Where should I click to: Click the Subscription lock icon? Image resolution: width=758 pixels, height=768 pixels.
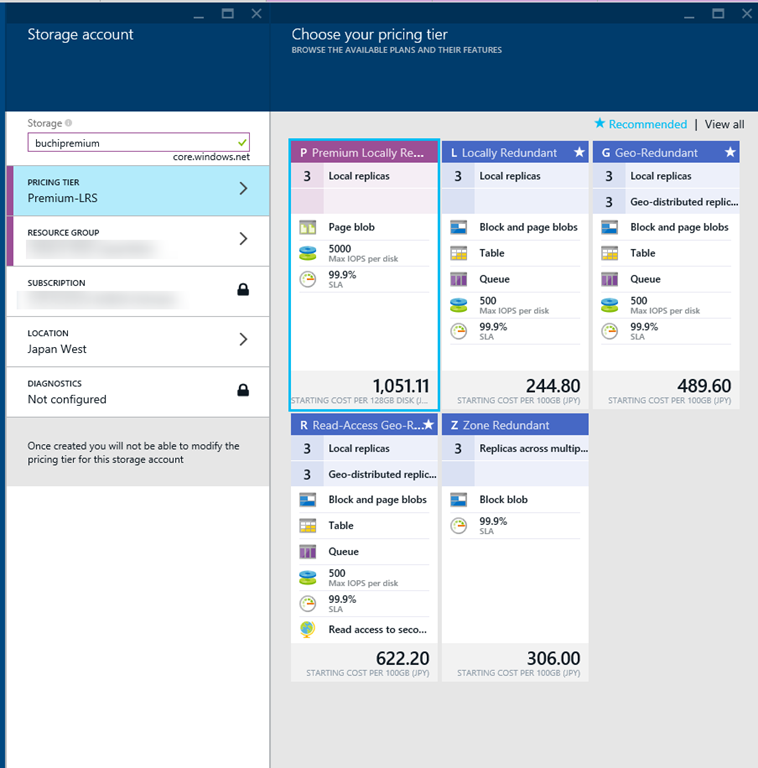[243, 289]
